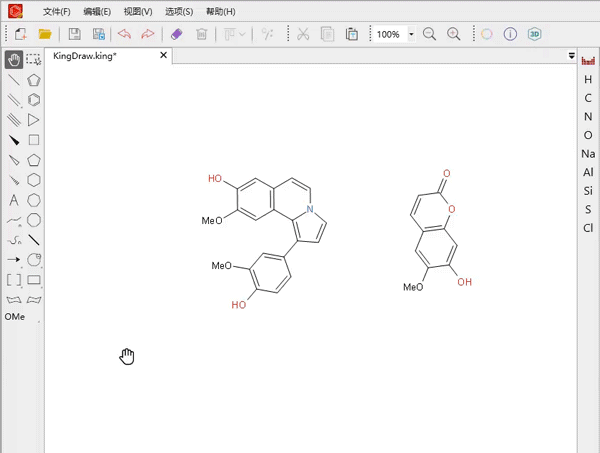Viewport: 600px width, 453px height.
Task: Click the red HO label on molecule
Action: point(215,179)
